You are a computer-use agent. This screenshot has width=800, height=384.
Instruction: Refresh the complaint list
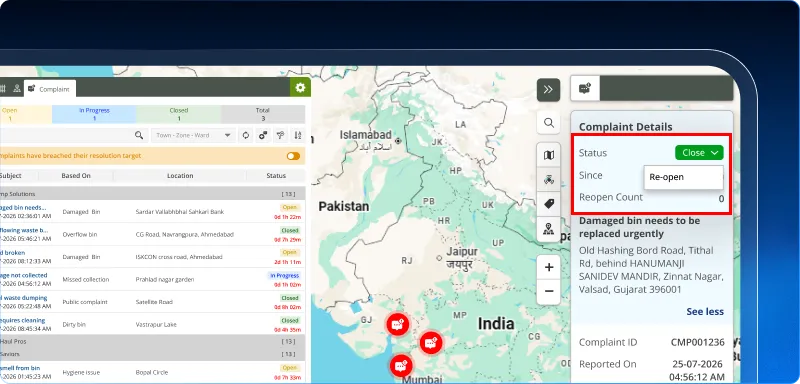click(245, 136)
